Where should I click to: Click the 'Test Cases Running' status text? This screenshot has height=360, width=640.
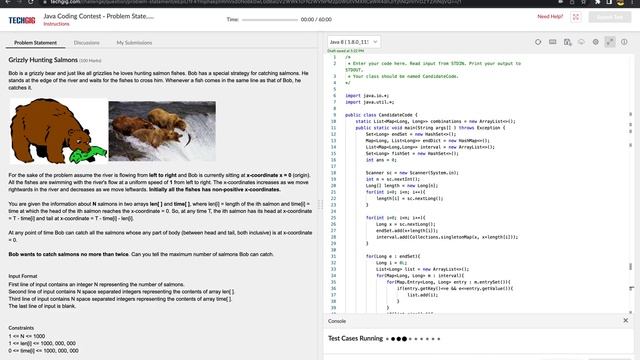tap(356, 338)
